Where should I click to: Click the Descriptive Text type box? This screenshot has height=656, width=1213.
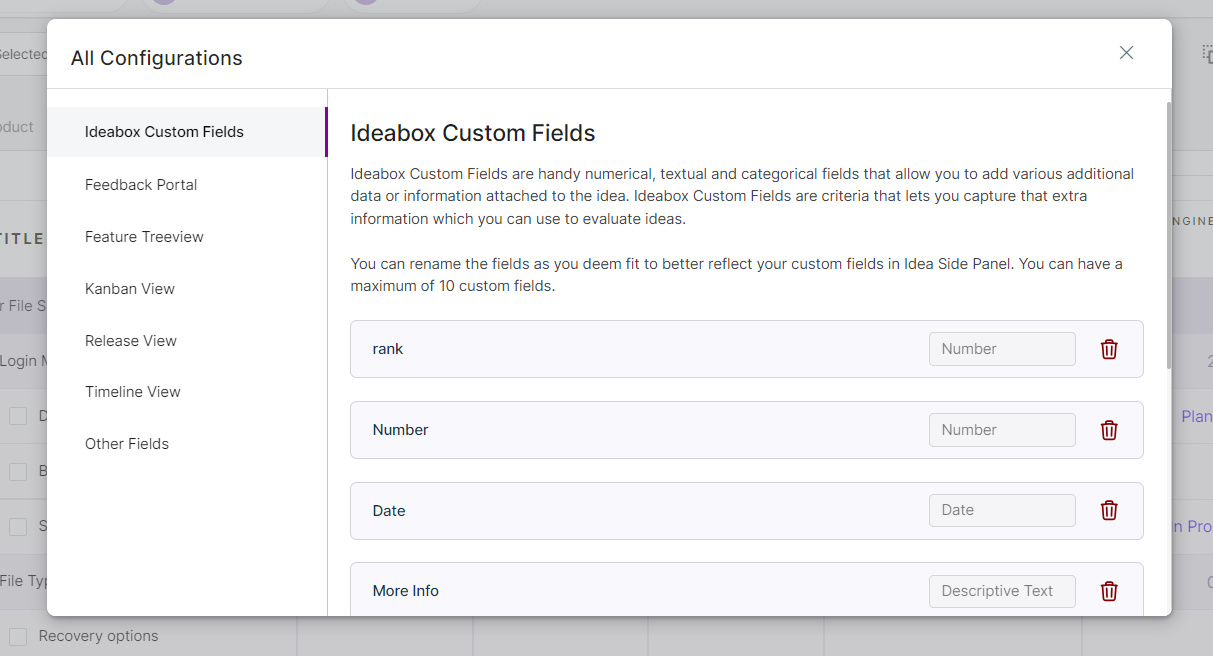[1001, 591]
